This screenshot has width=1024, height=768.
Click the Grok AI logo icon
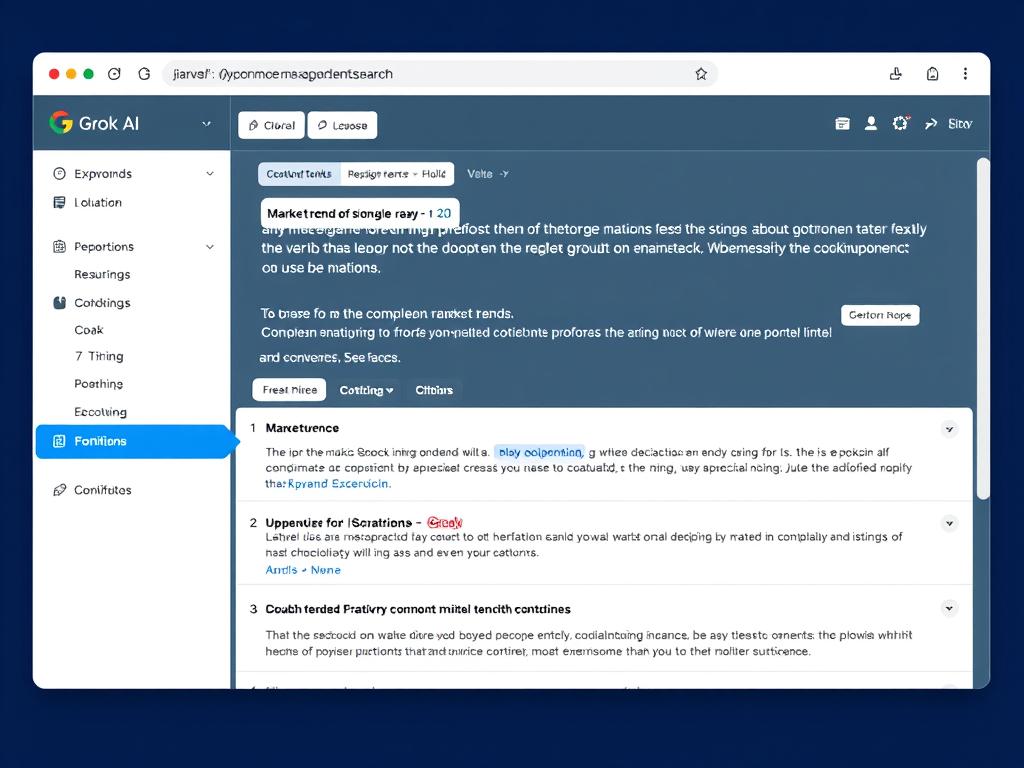(x=61, y=123)
